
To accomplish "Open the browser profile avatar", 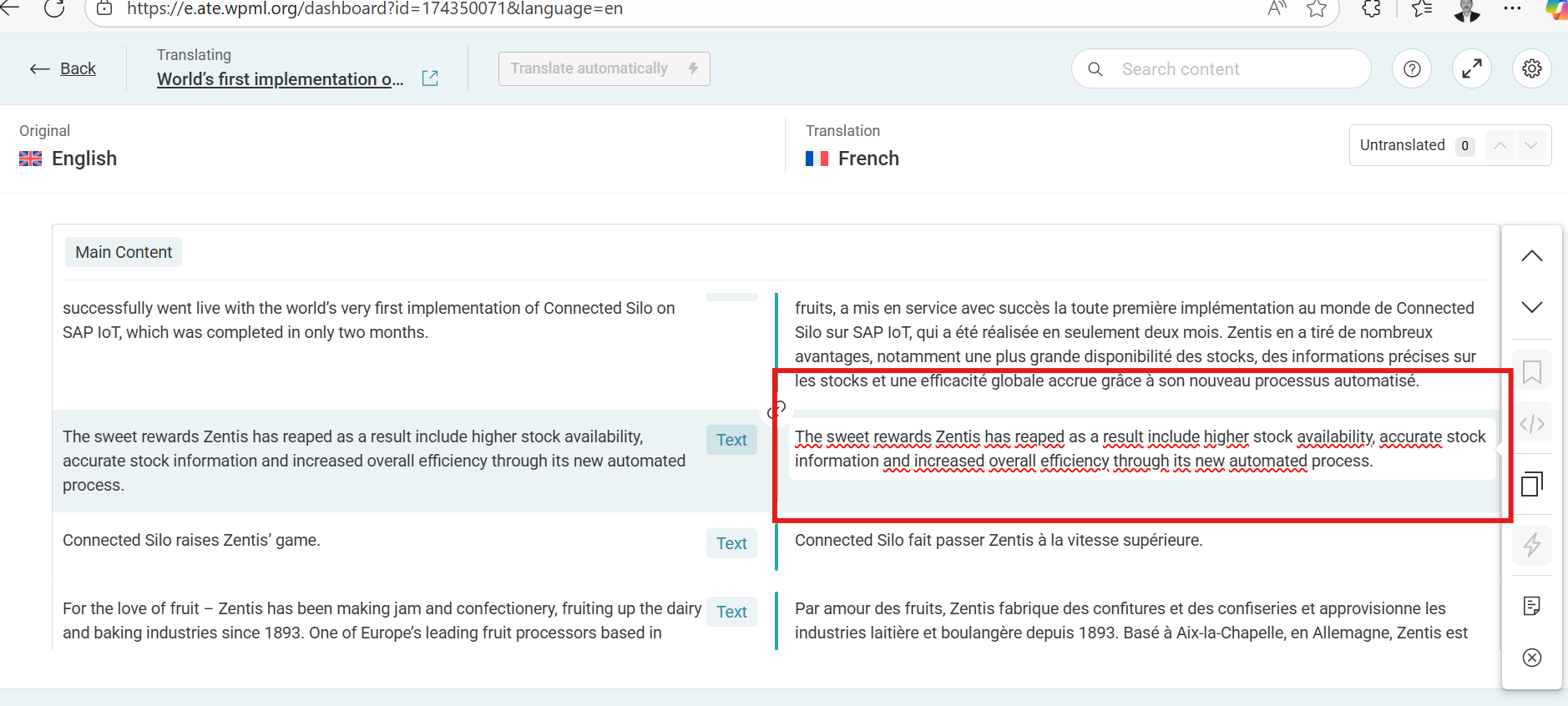I will point(1467,9).
